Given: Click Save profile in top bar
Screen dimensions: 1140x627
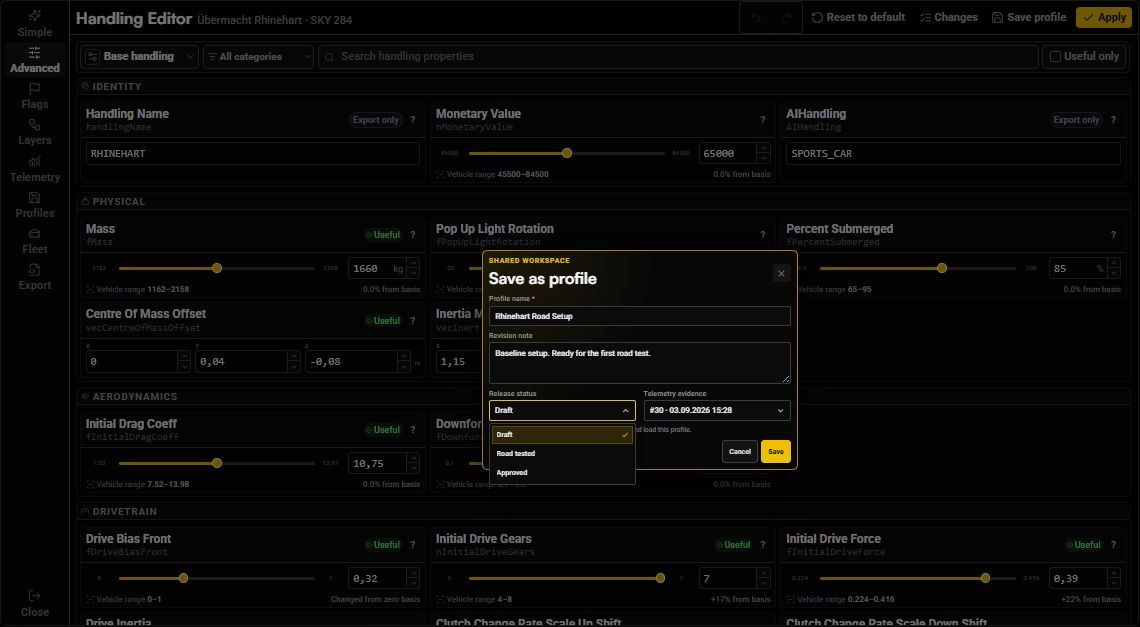Looking at the screenshot, I should tap(1029, 17).
